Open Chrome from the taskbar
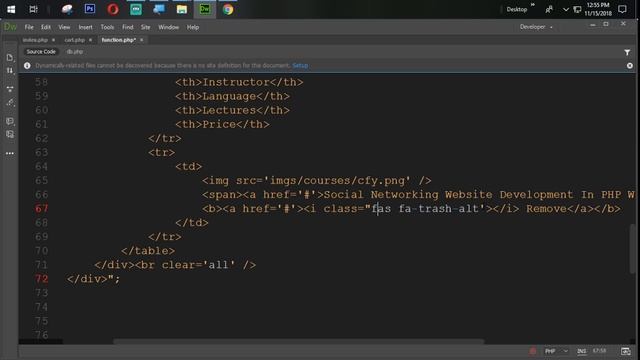 coord(228,9)
